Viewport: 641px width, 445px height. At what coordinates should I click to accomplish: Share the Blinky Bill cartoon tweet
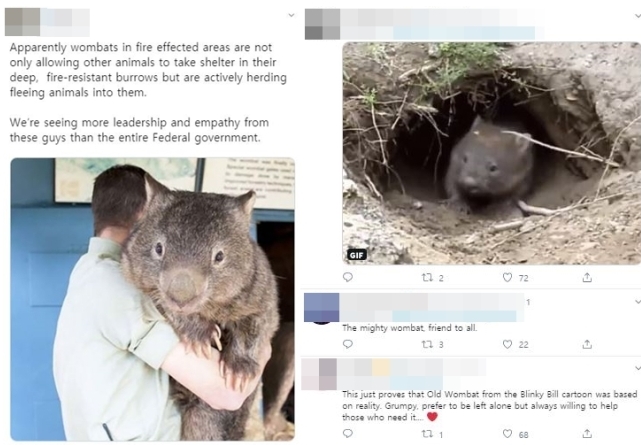point(587,433)
